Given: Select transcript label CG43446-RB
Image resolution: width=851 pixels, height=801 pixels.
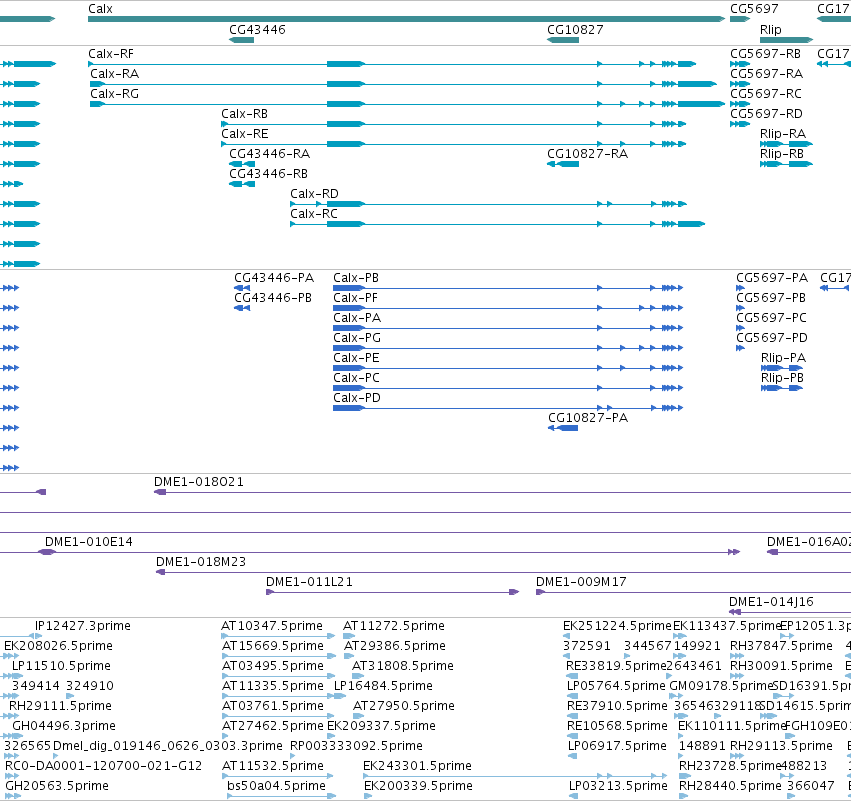Looking at the screenshot, I should click(x=269, y=174).
